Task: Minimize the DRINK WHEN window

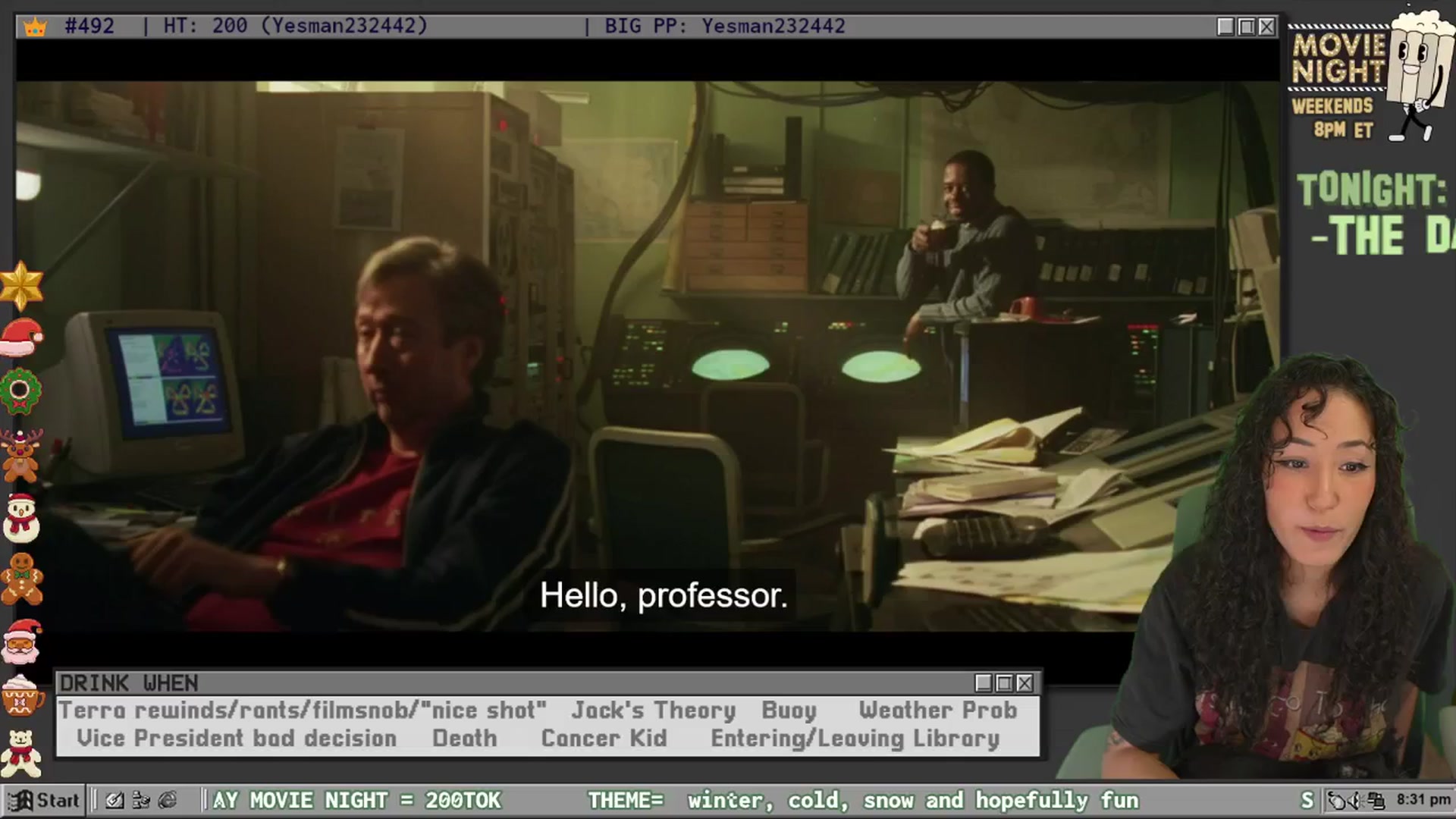Action: tap(984, 683)
